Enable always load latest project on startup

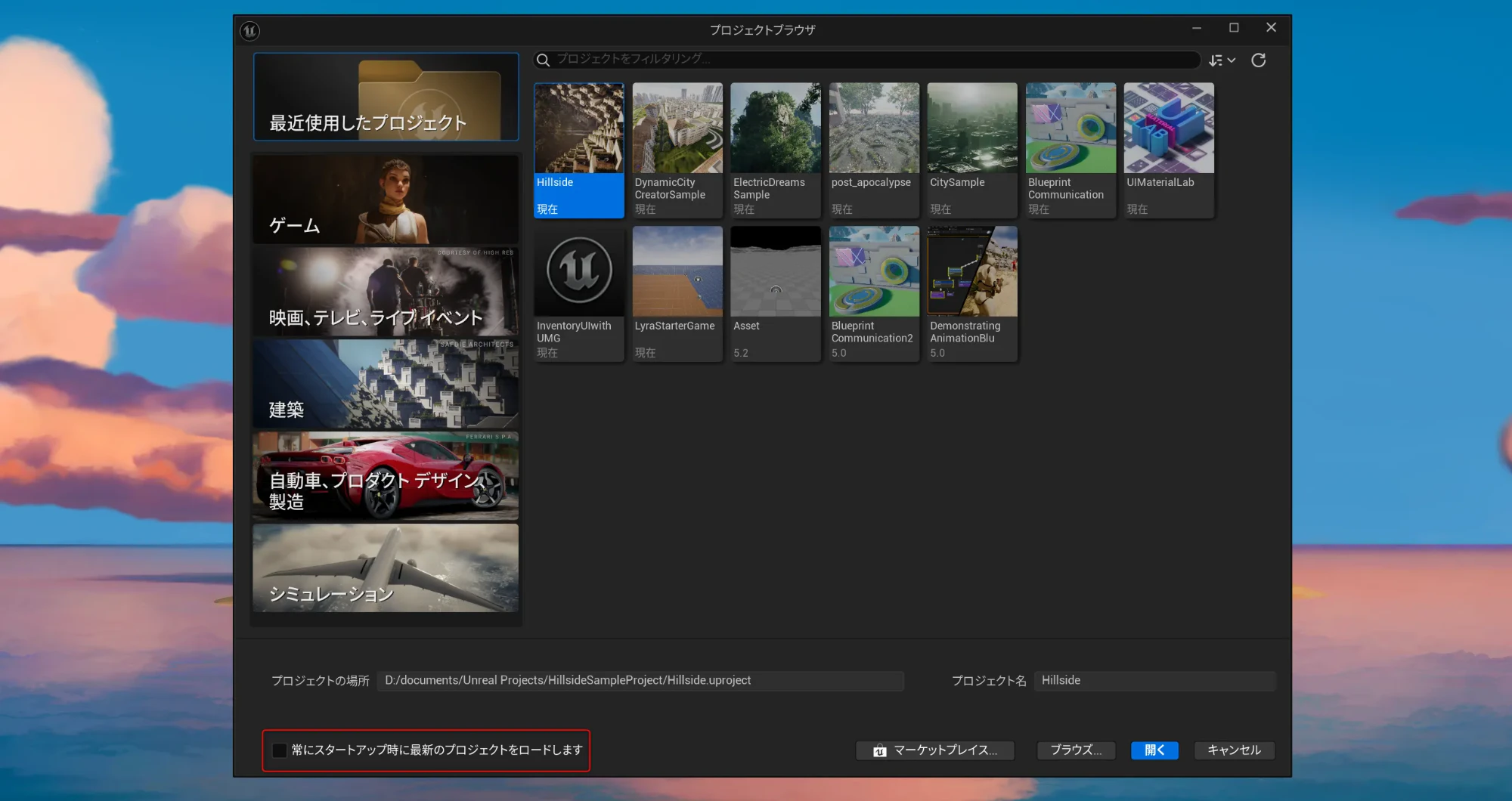tap(280, 750)
